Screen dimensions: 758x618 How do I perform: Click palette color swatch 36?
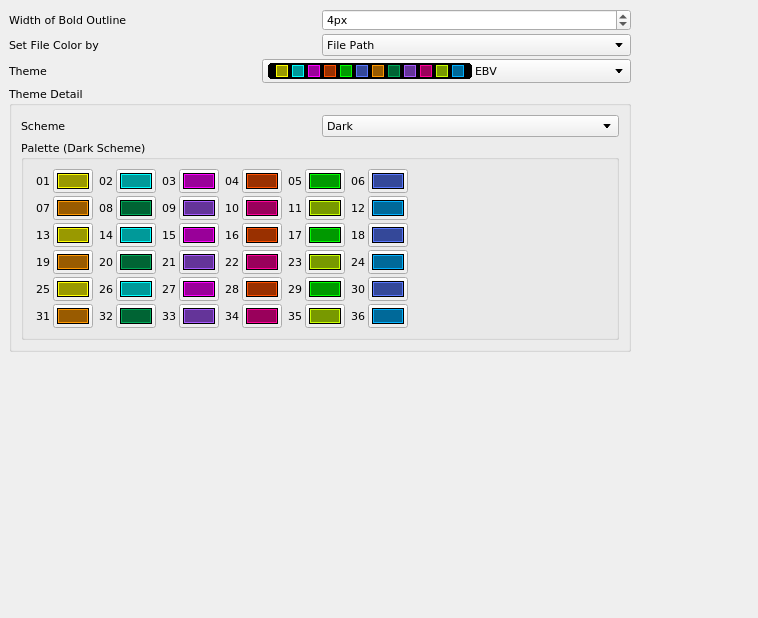pos(388,316)
